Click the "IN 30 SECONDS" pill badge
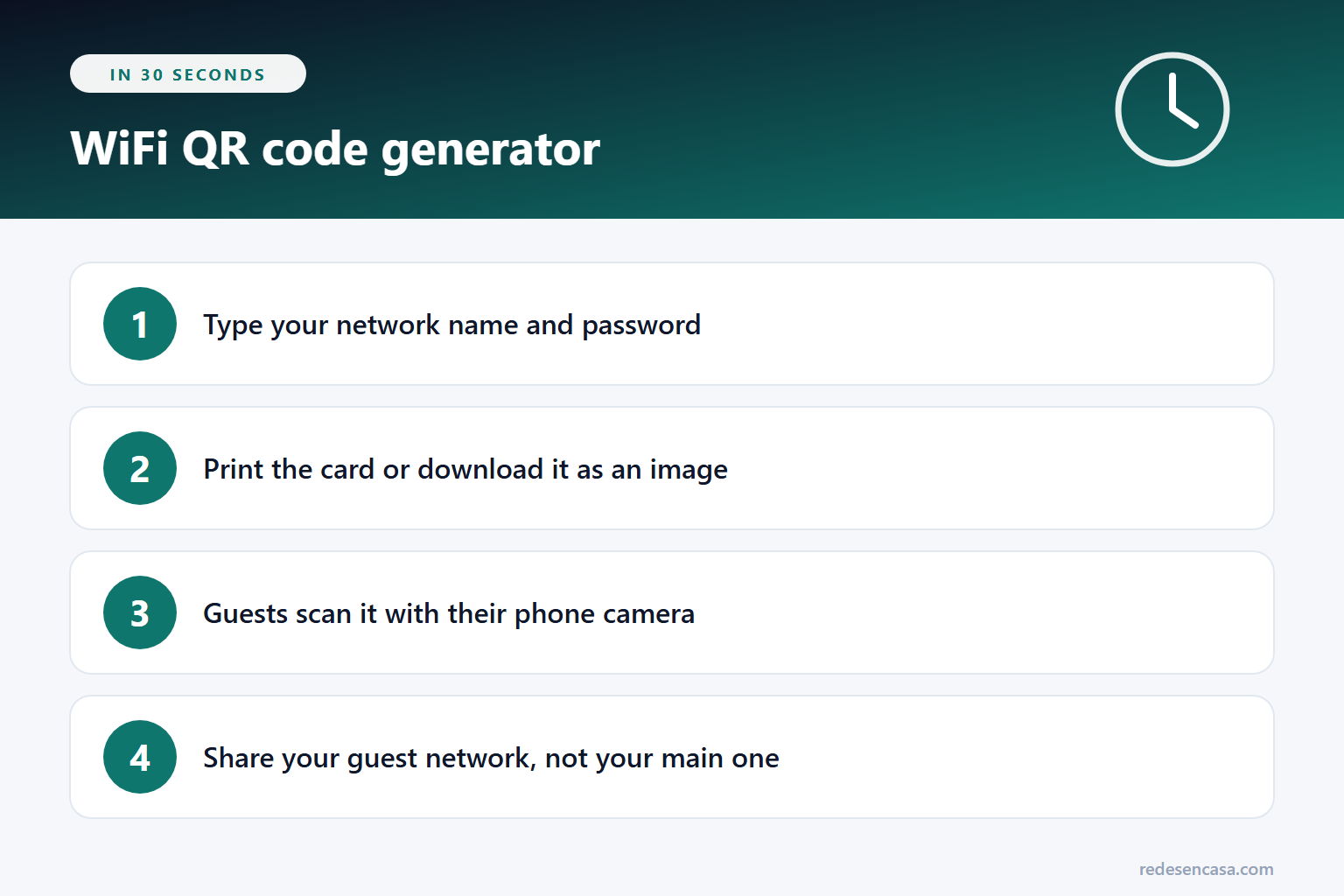 [188, 73]
